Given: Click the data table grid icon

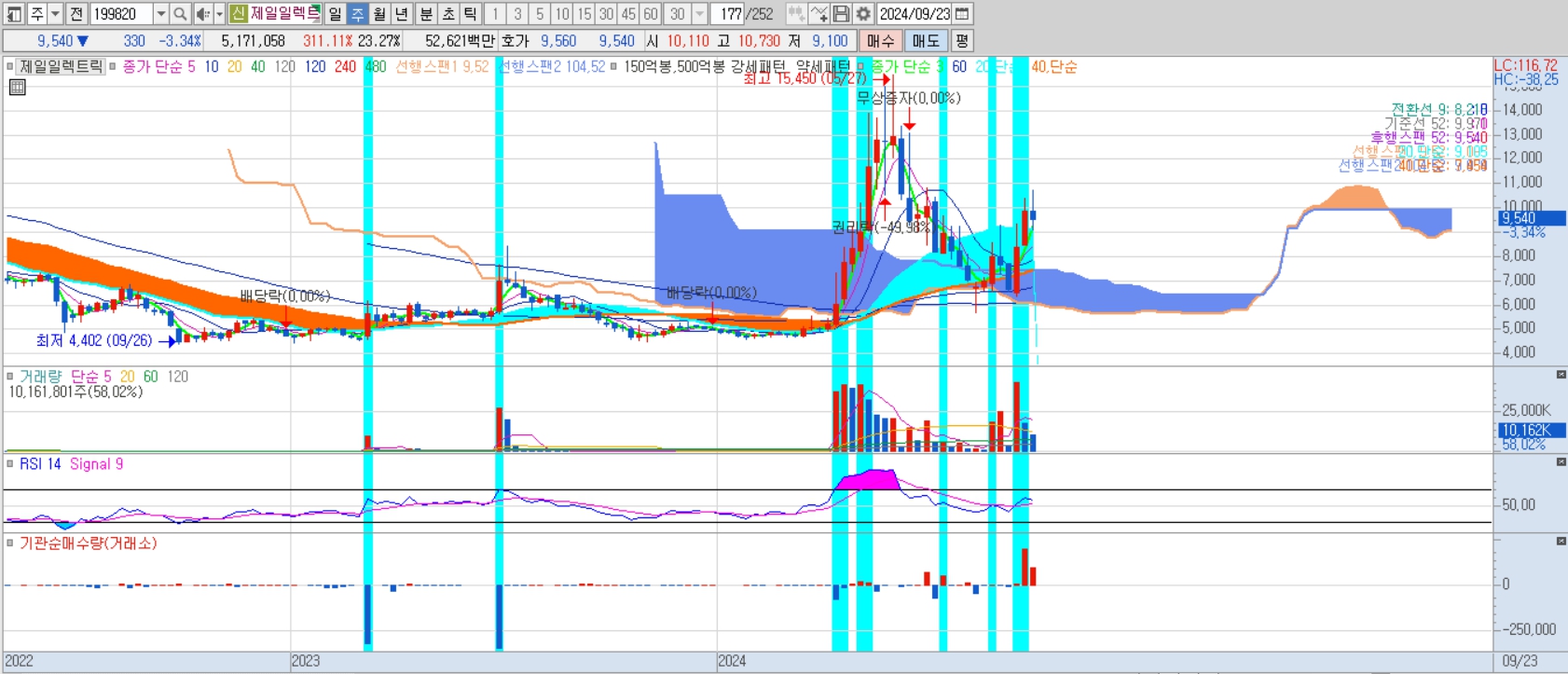Looking at the screenshot, I should click(17, 87).
